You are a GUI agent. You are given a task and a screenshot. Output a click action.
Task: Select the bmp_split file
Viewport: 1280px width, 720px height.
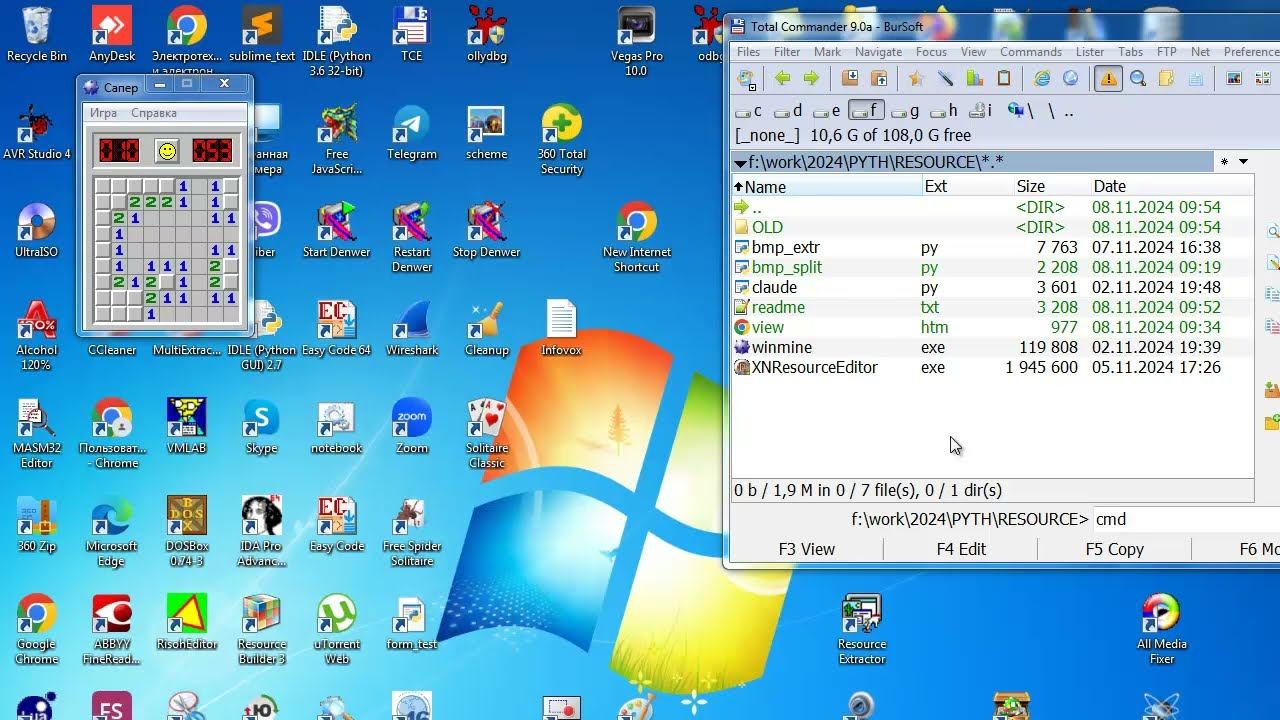click(992, 267)
